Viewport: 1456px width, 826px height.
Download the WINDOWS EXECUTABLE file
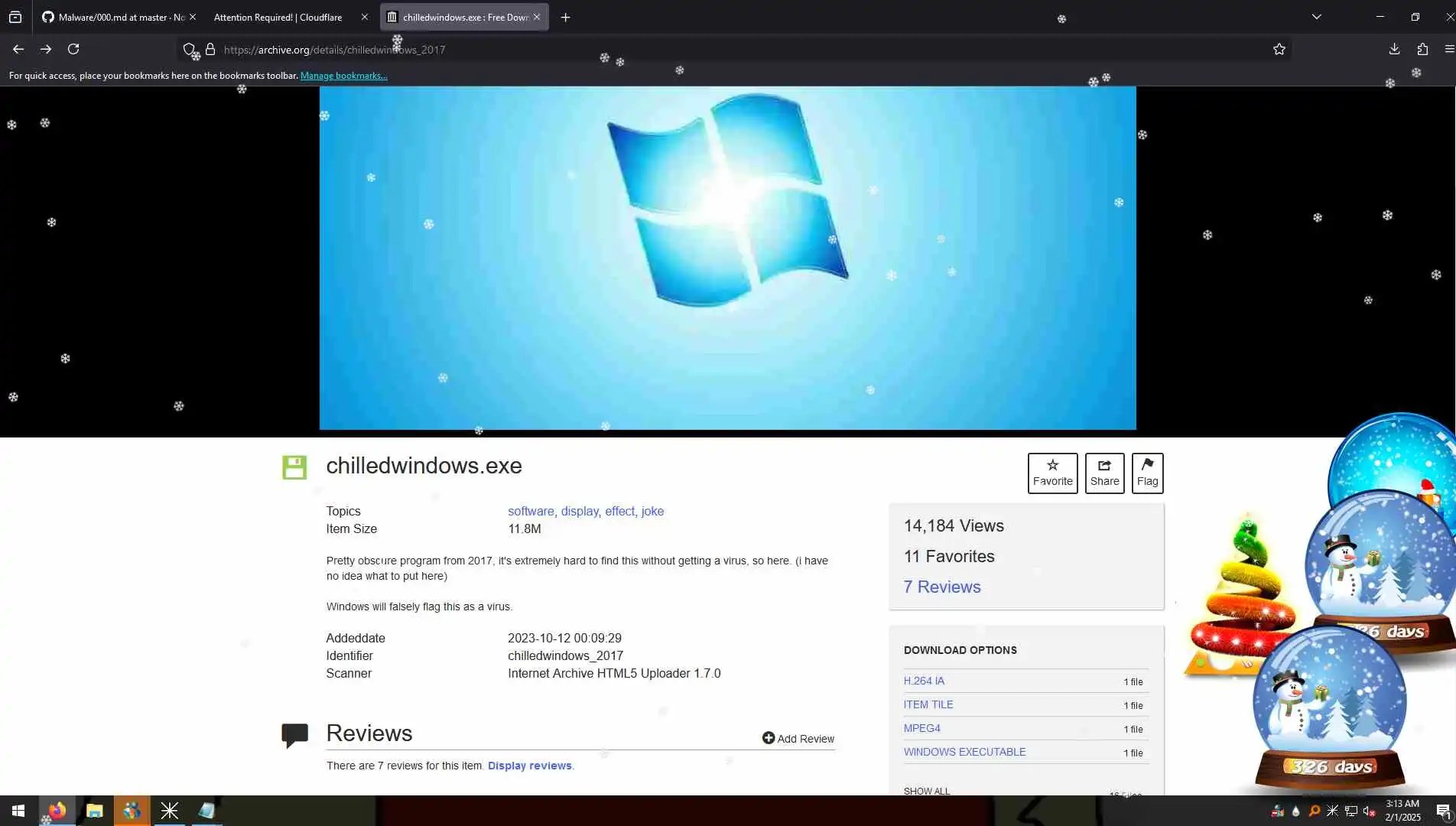coord(965,752)
